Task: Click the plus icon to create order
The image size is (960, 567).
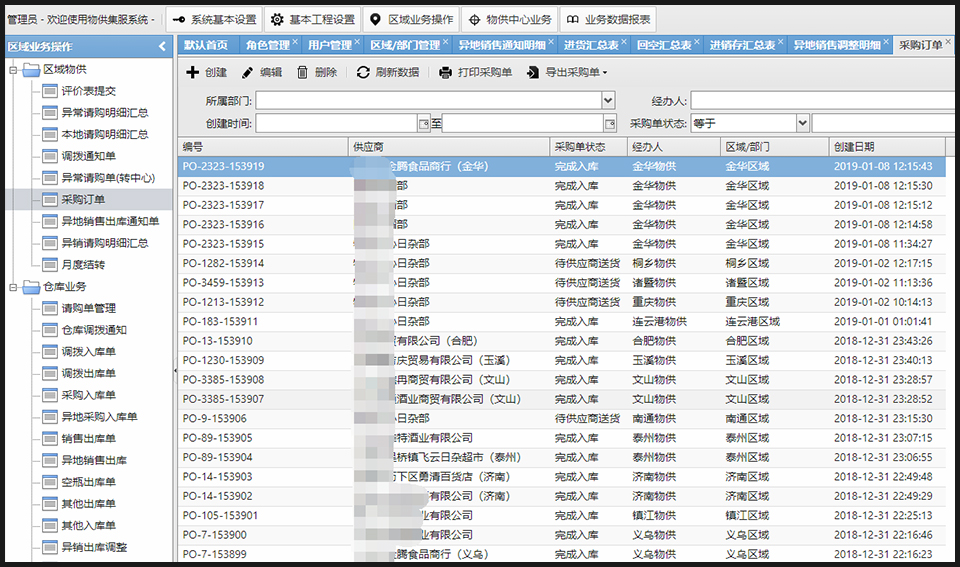Action: click(193, 72)
